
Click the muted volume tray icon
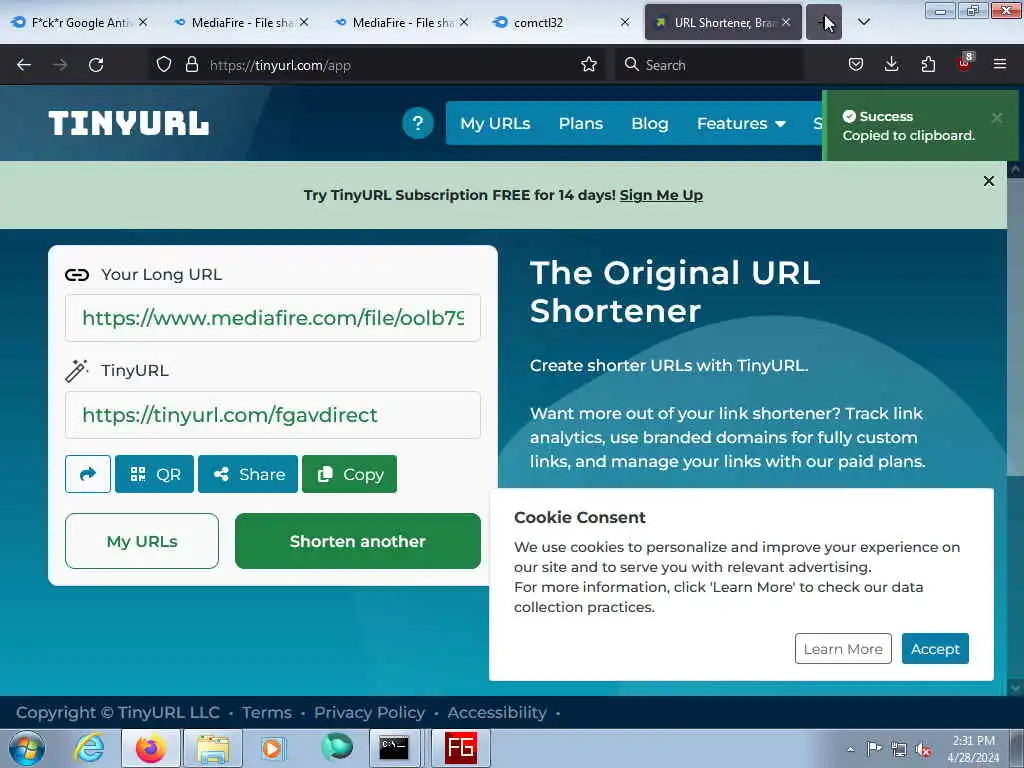[923, 750]
